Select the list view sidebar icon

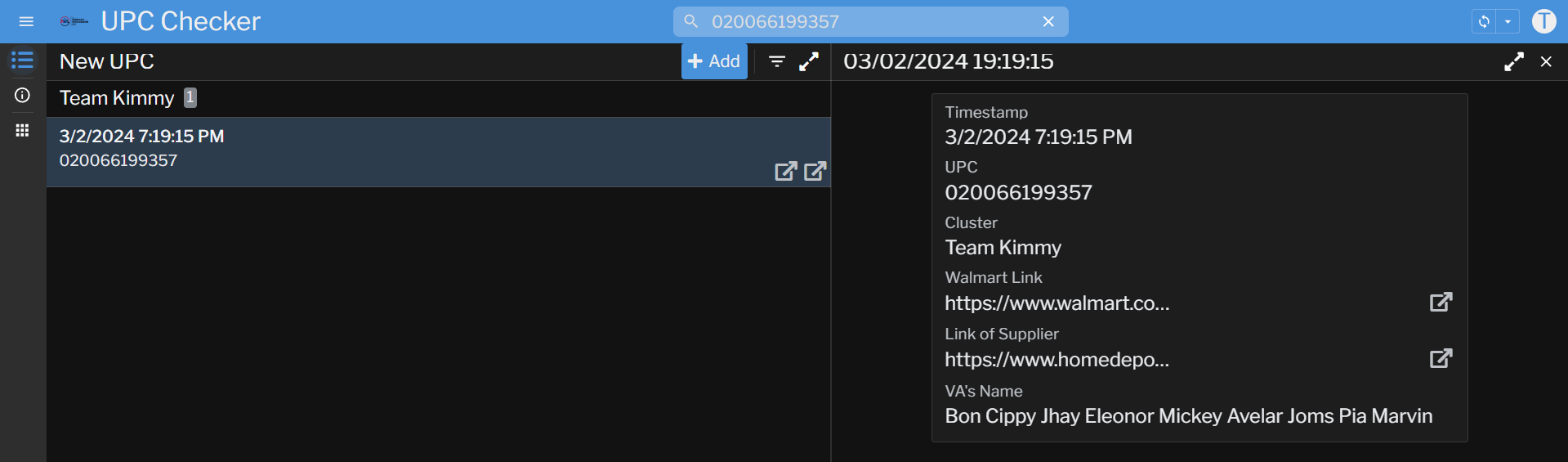pyautogui.click(x=22, y=61)
